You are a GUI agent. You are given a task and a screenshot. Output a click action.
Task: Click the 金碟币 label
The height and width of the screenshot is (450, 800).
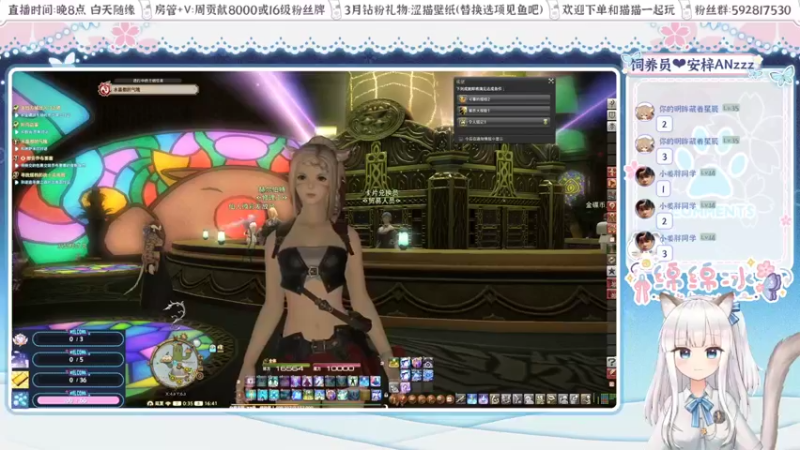point(595,205)
